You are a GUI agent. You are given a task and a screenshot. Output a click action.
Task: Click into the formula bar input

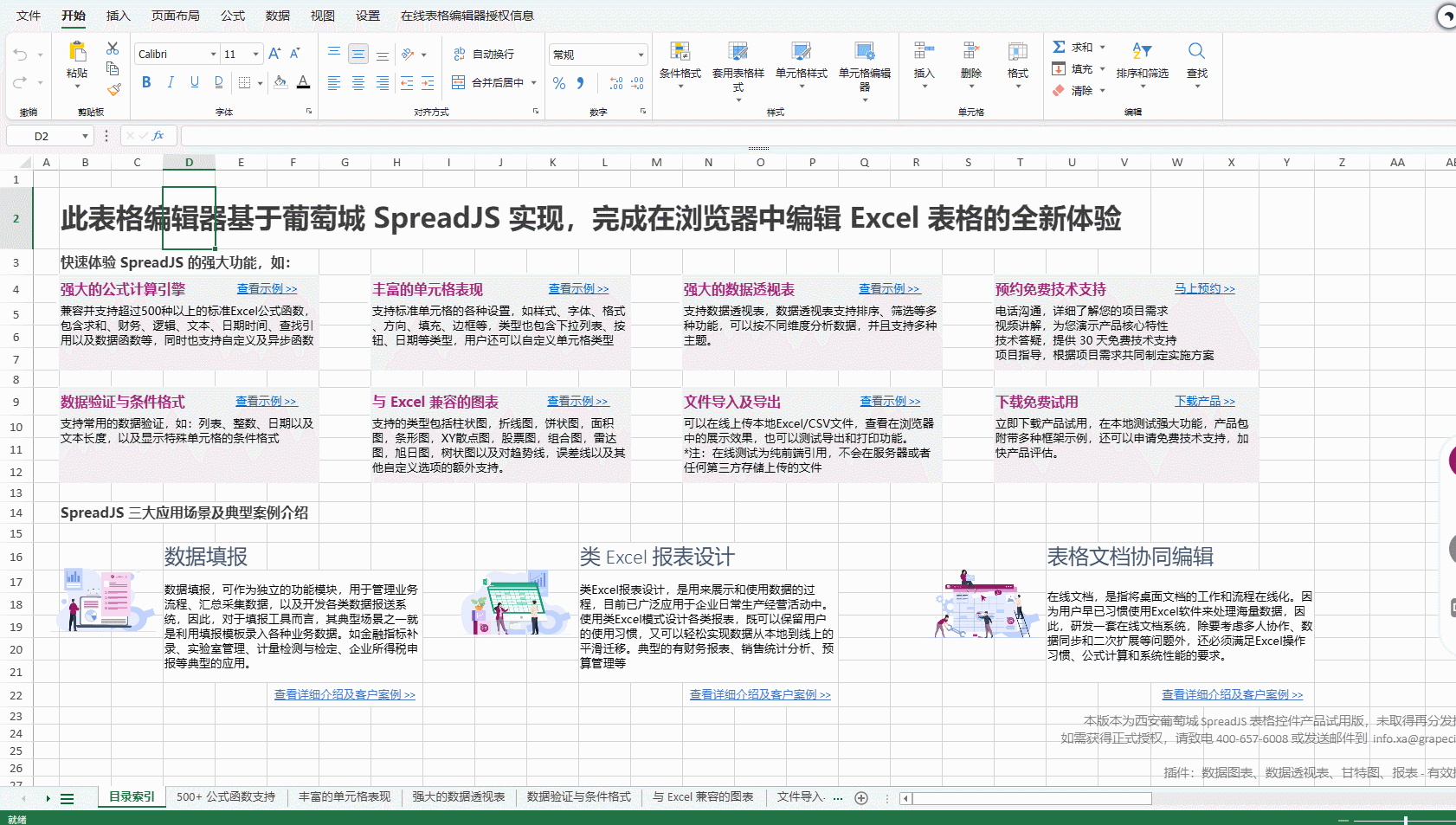[x=818, y=136]
